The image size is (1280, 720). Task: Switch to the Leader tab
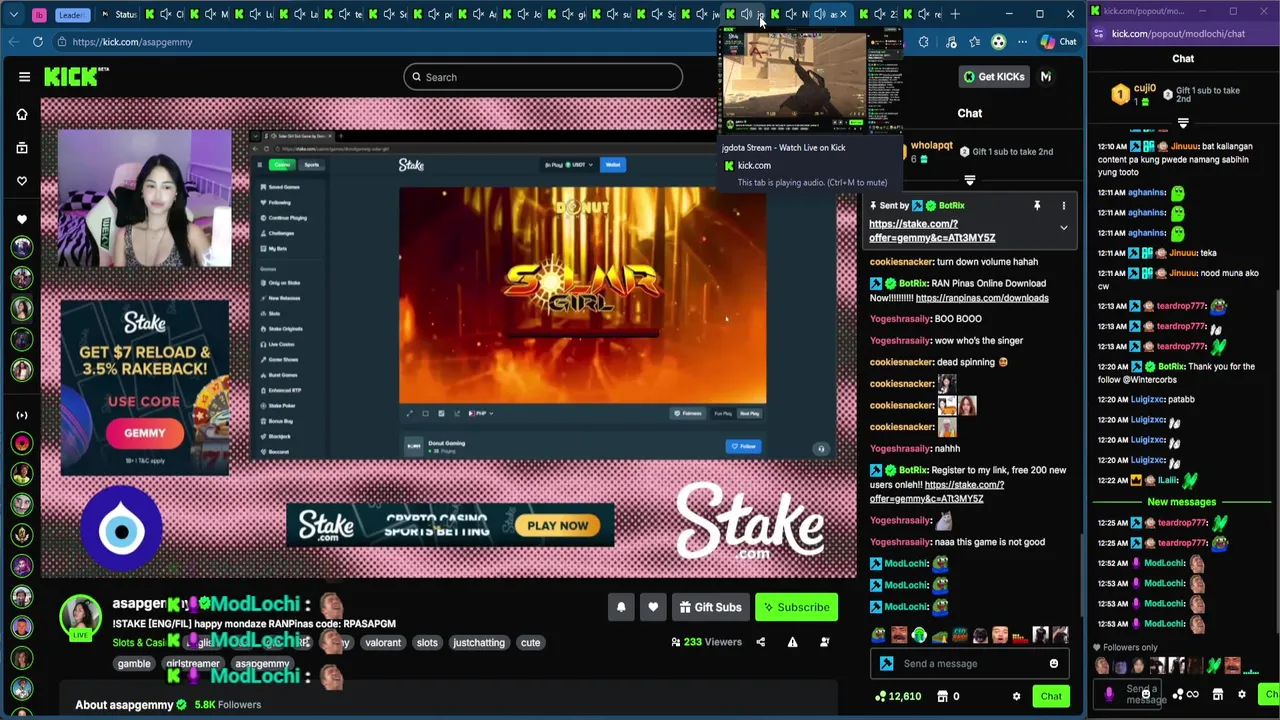[72, 14]
